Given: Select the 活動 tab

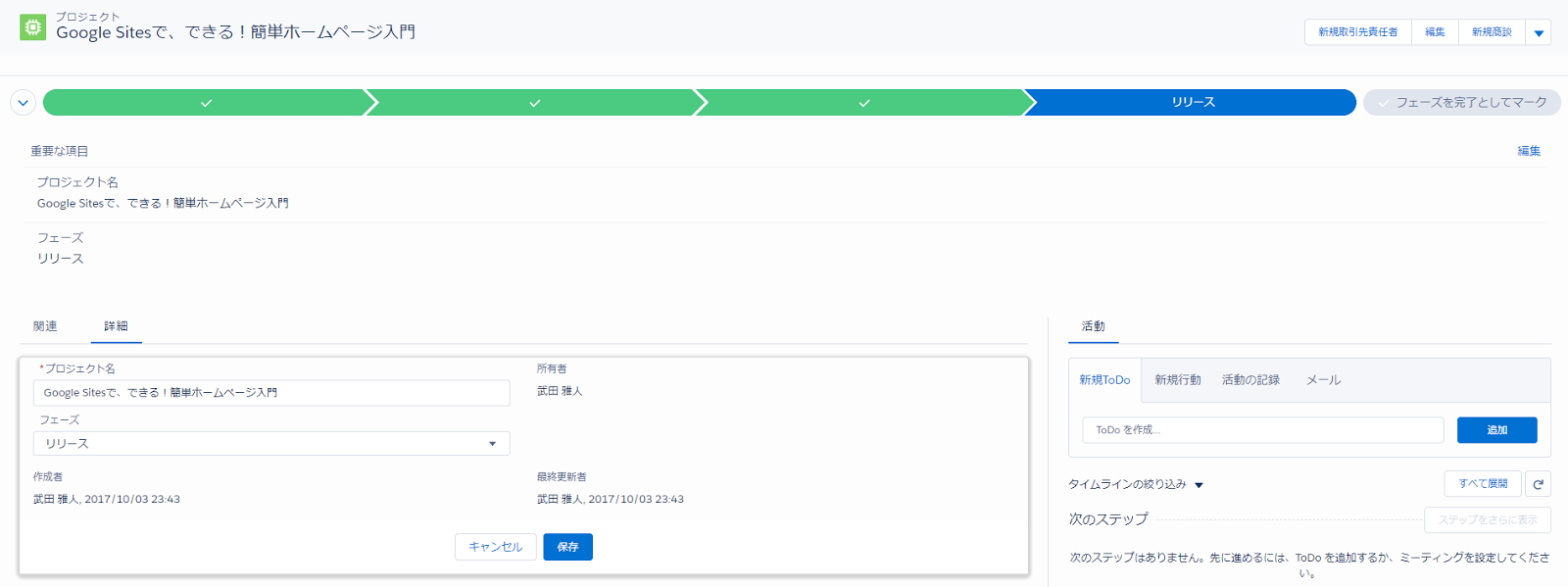Looking at the screenshot, I should (1094, 326).
